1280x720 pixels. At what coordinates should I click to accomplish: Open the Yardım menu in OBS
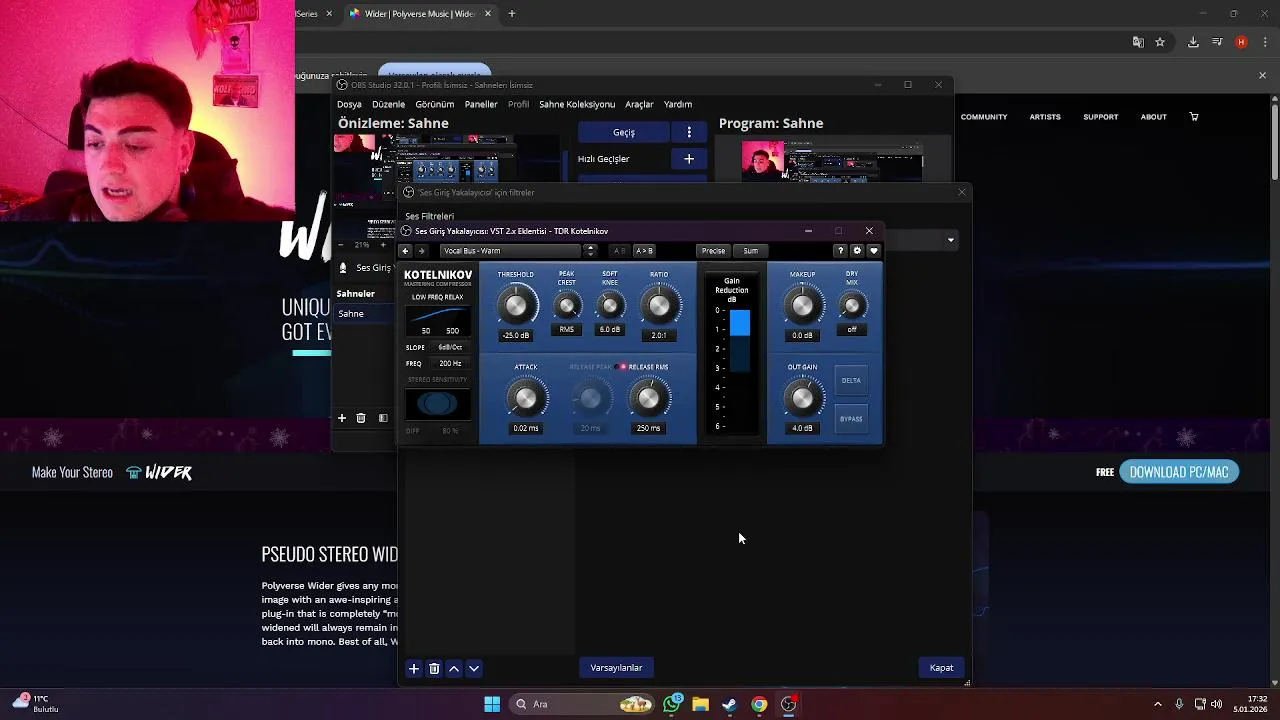click(678, 104)
